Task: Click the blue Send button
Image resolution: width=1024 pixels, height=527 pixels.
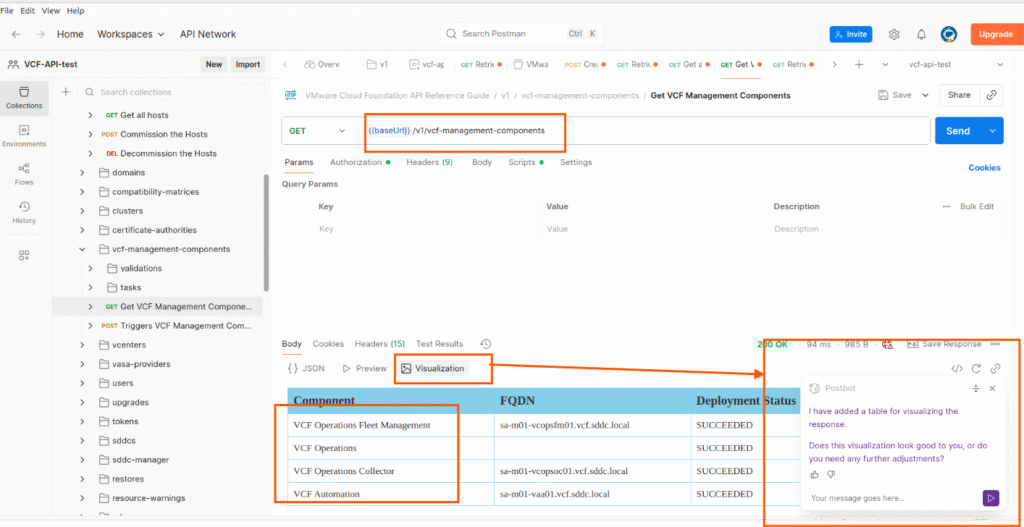Action: 957,131
